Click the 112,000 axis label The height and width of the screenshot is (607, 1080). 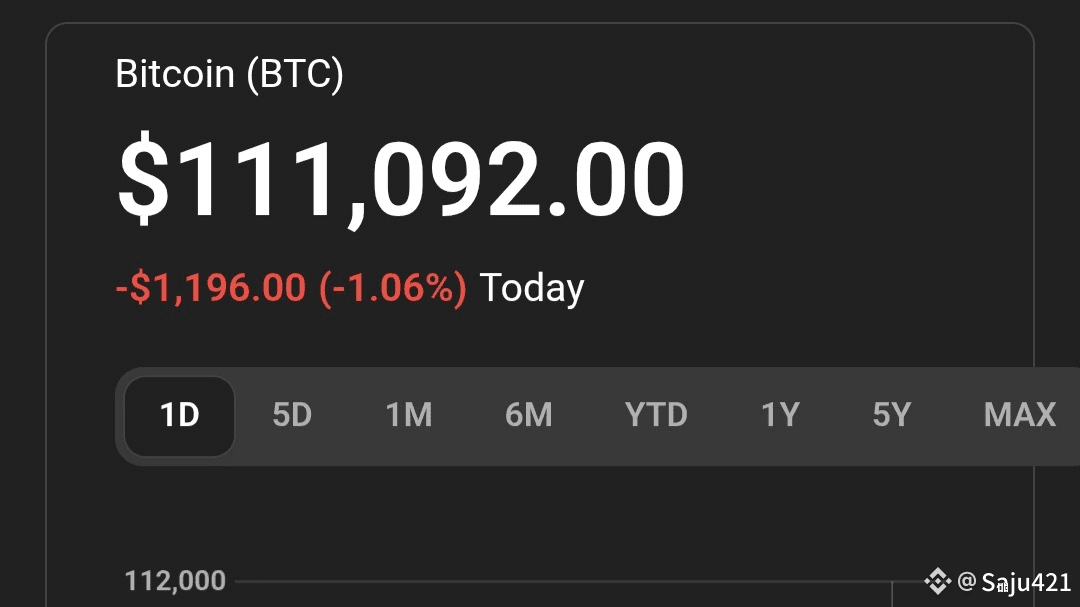click(x=175, y=582)
